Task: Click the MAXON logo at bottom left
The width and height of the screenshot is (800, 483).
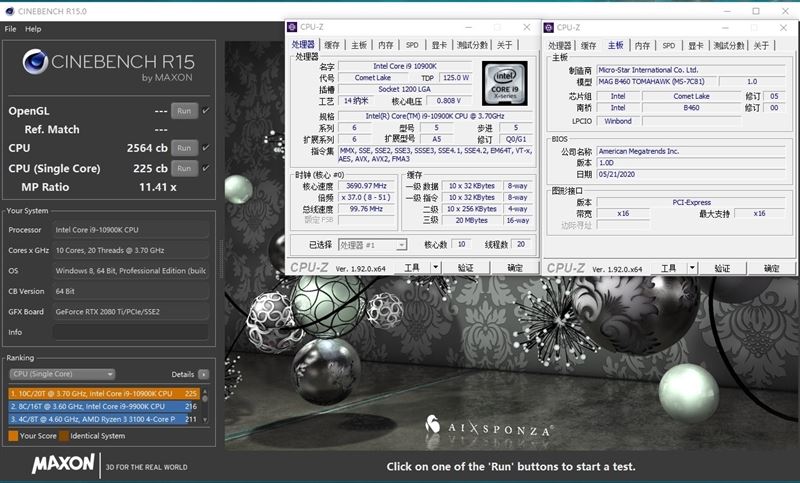Action: [x=63, y=464]
